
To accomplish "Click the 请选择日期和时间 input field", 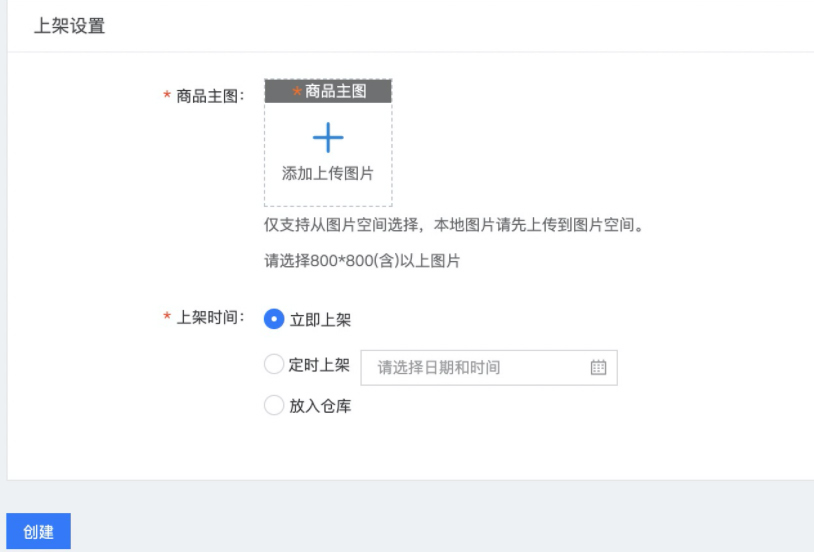I will (x=489, y=368).
